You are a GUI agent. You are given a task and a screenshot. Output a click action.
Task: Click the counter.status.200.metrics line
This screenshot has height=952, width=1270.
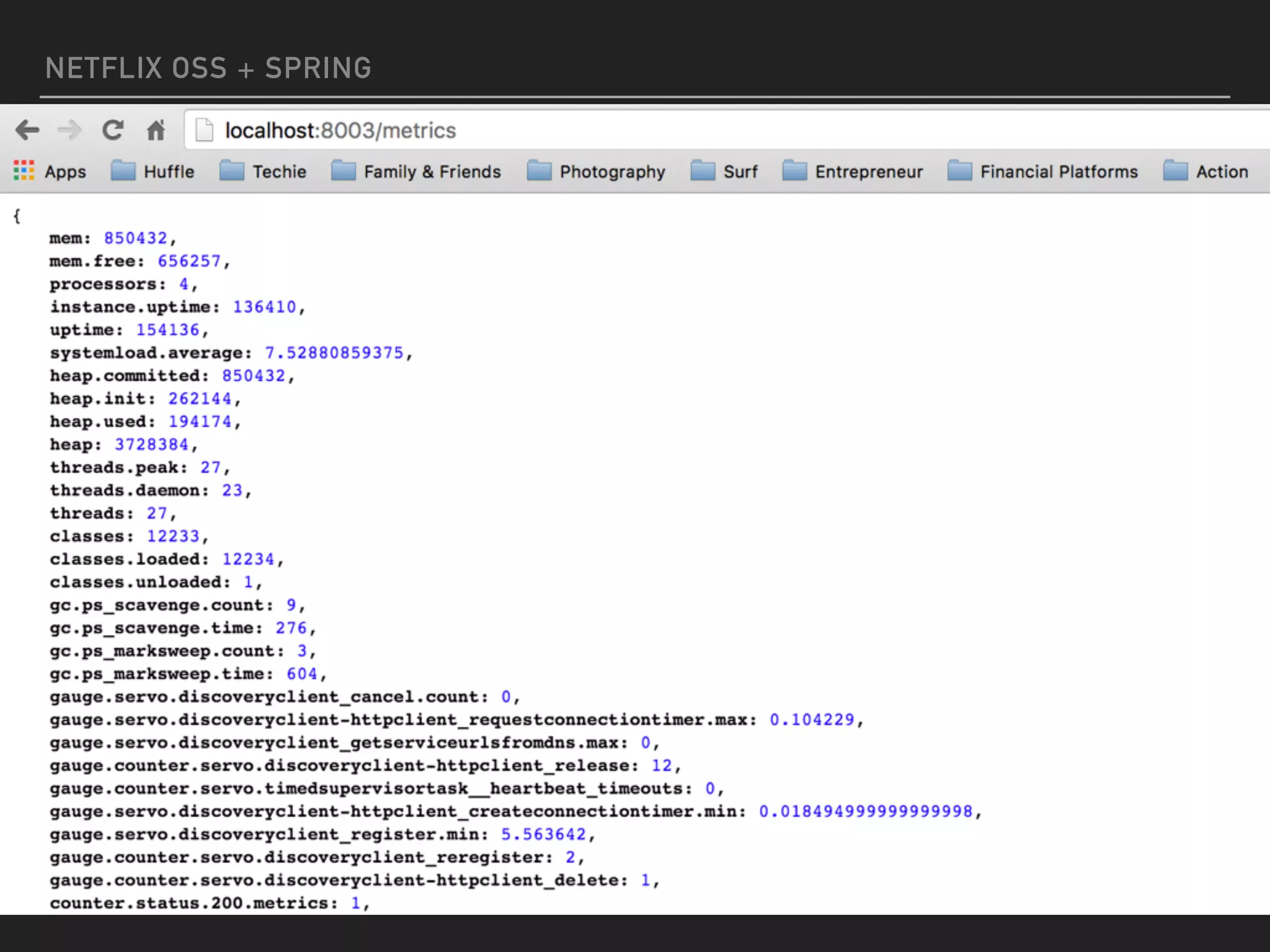tap(210, 903)
